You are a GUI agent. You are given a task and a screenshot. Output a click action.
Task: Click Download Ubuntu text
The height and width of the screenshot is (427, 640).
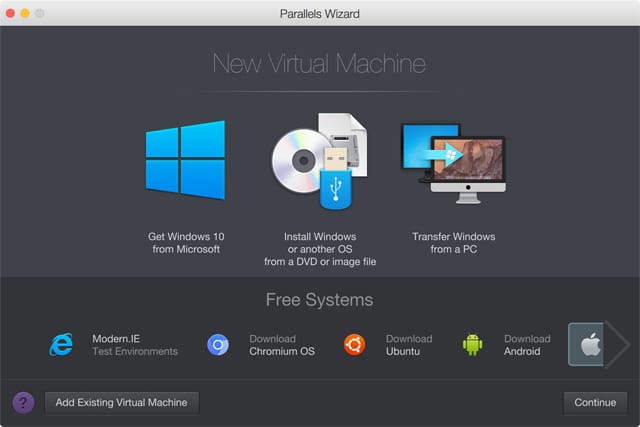pyautogui.click(x=408, y=345)
